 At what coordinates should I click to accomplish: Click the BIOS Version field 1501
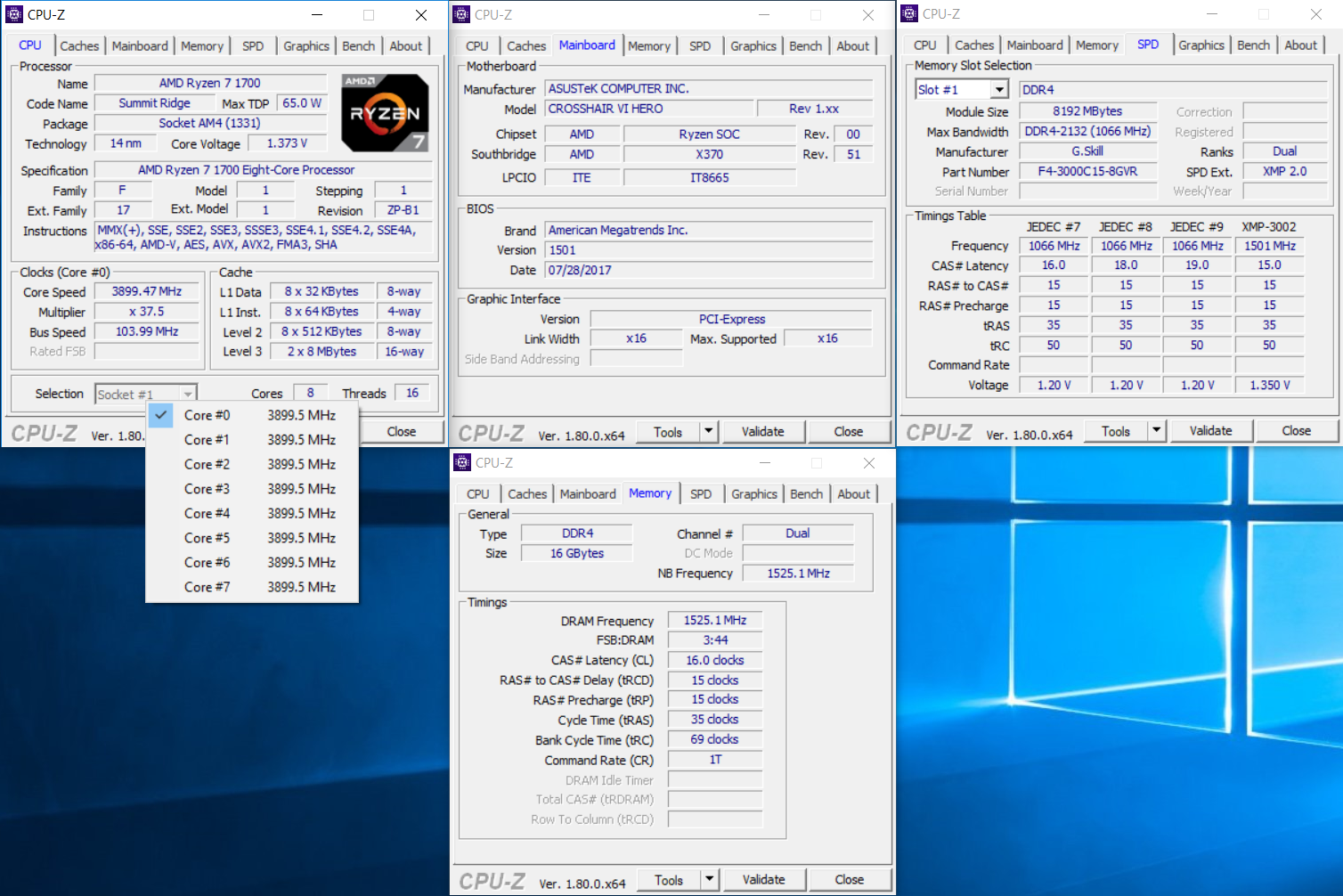coord(709,250)
